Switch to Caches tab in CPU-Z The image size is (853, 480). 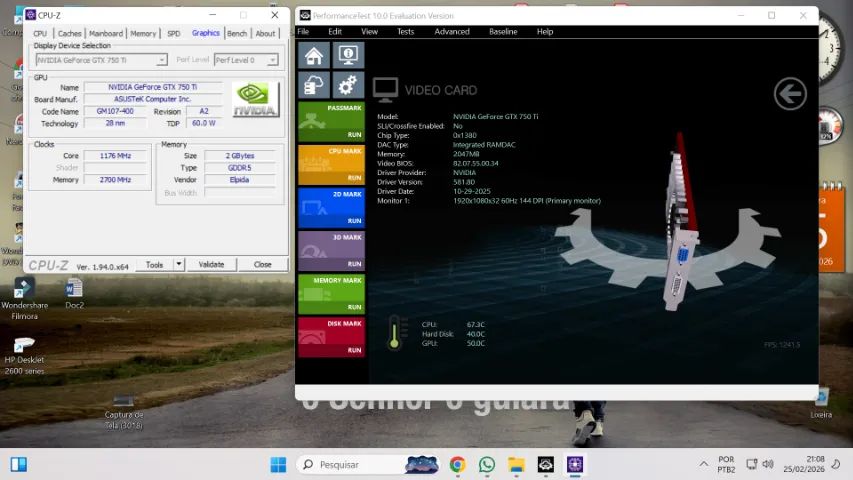tap(70, 34)
